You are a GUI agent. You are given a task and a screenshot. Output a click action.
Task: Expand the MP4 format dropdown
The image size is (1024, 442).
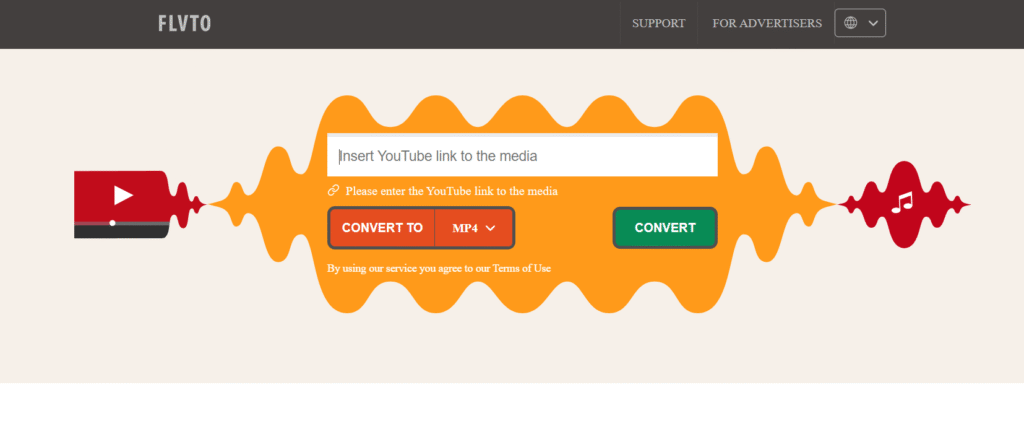click(x=474, y=228)
